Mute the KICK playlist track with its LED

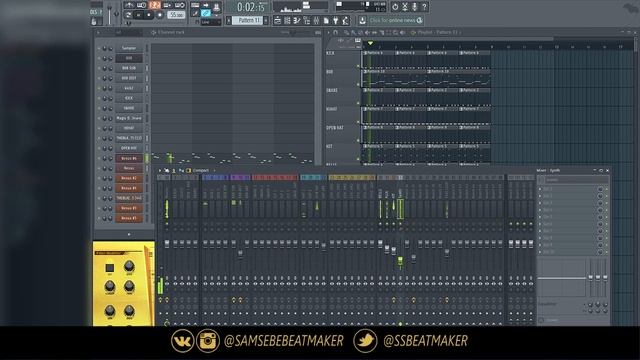coord(358,66)
